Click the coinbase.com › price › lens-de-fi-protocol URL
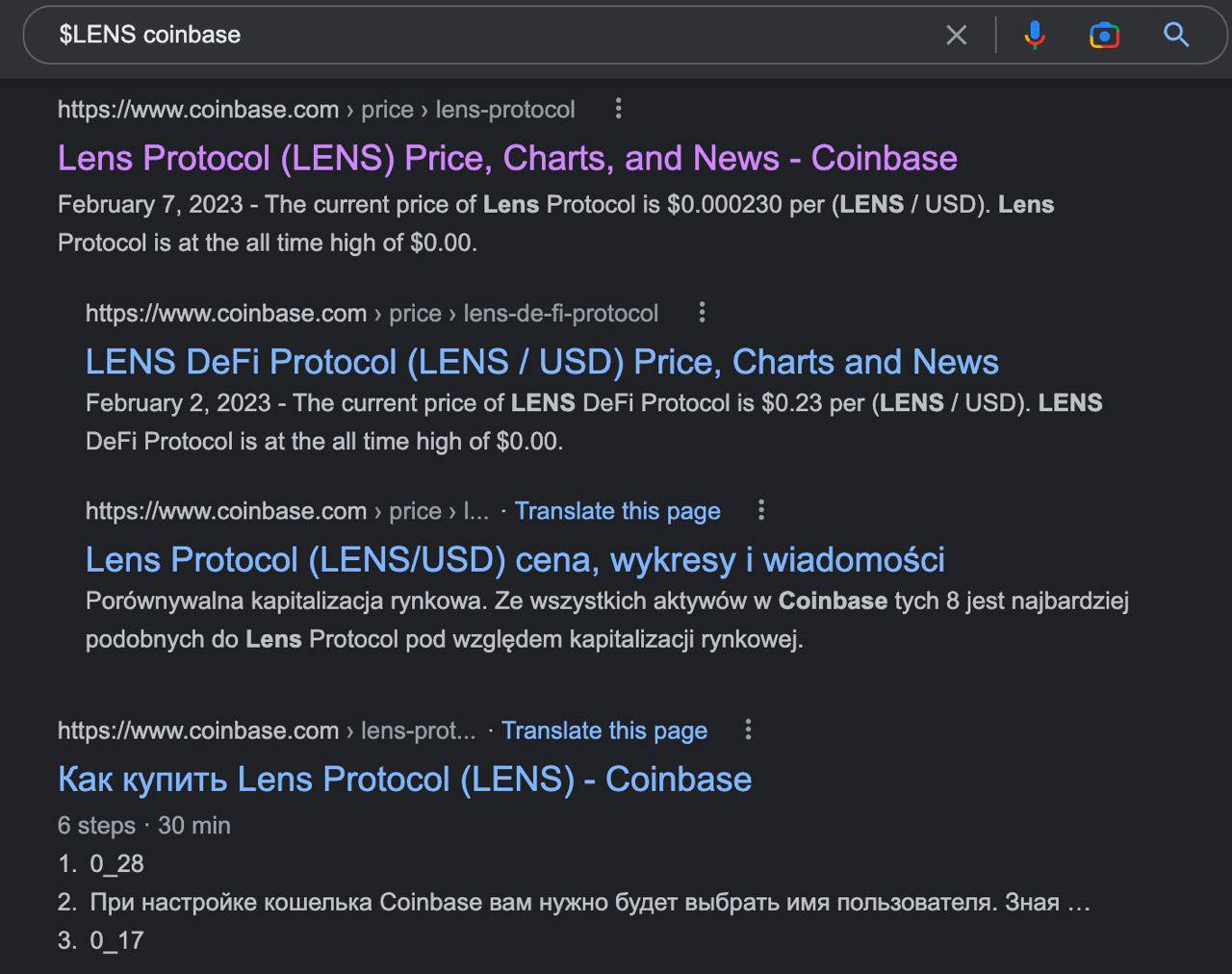This screenshot has height=974, width=1232. [372, 314]
